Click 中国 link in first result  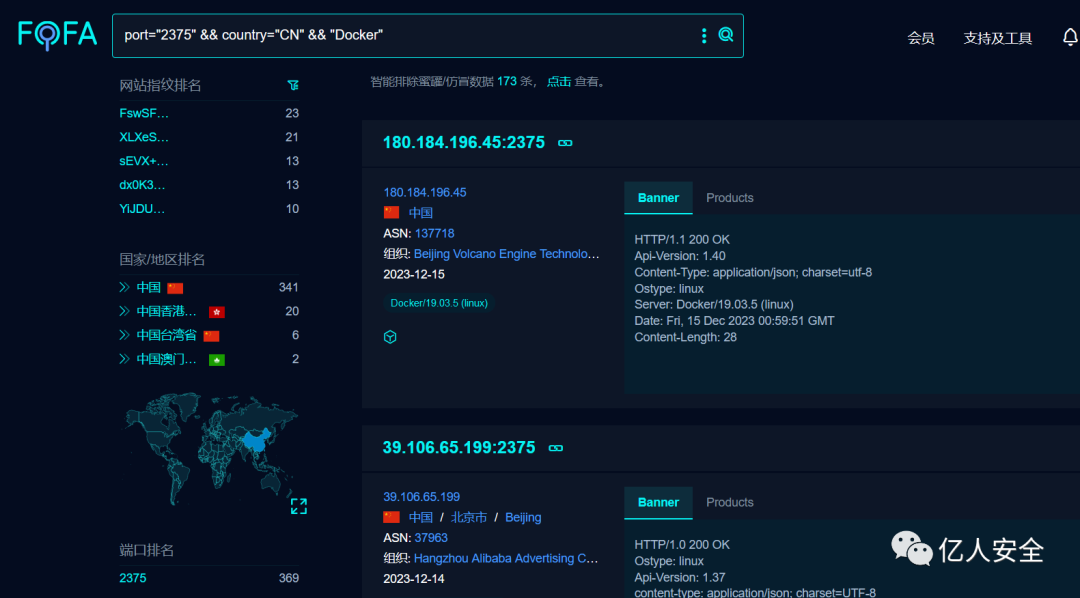click(x=420, y=213)
